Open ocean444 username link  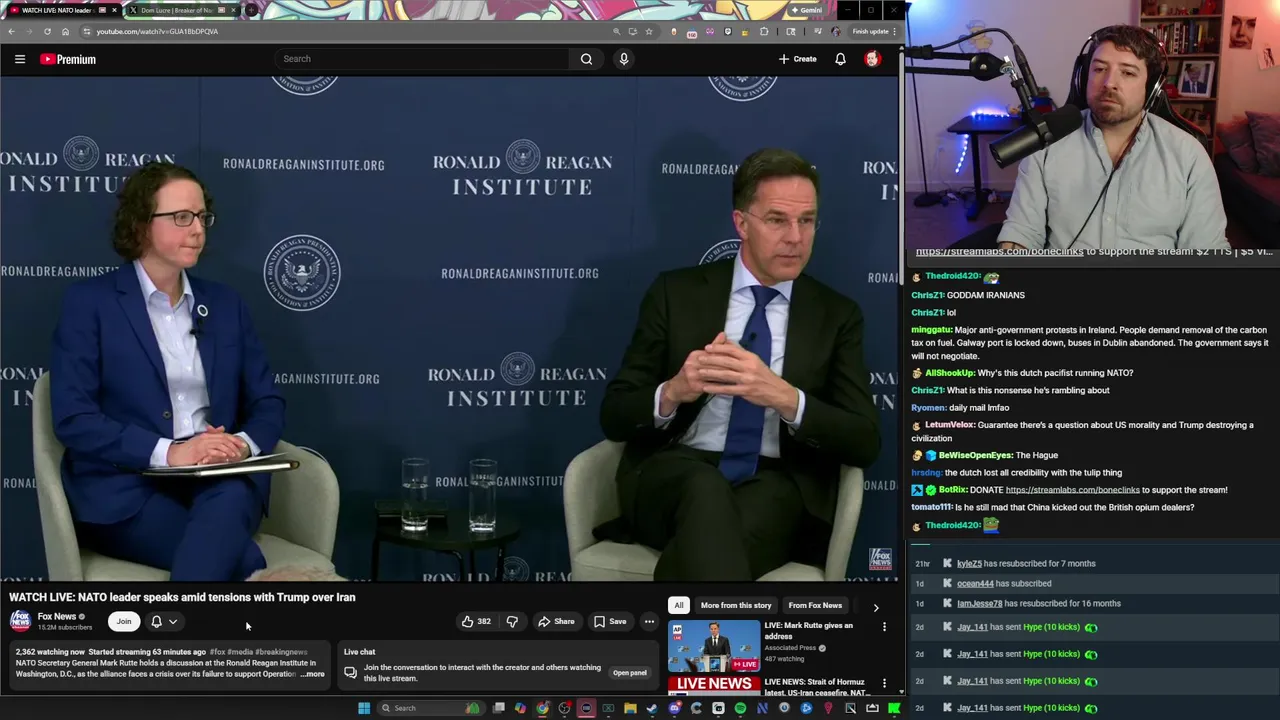point(975,584)
